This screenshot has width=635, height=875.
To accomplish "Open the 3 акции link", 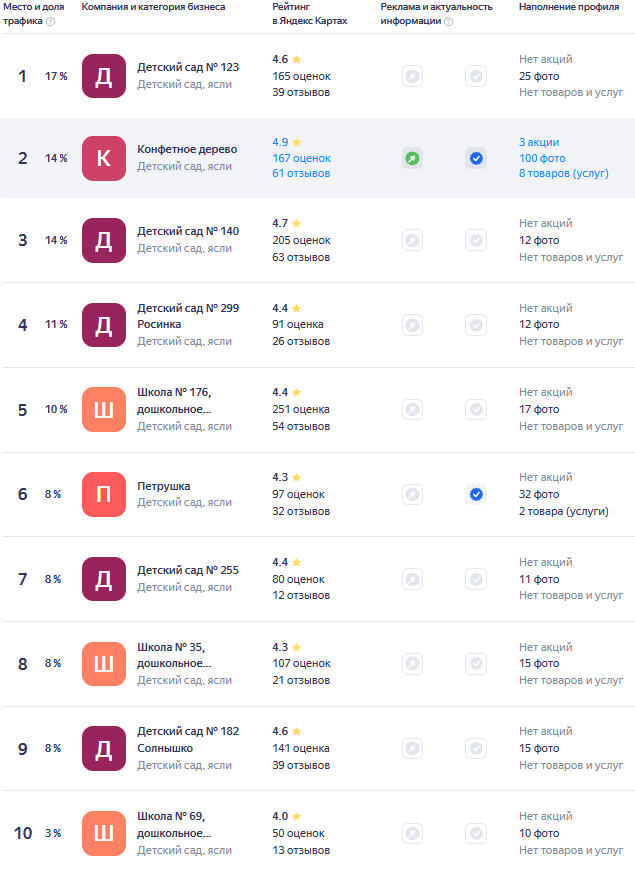I will pos(539,142).
